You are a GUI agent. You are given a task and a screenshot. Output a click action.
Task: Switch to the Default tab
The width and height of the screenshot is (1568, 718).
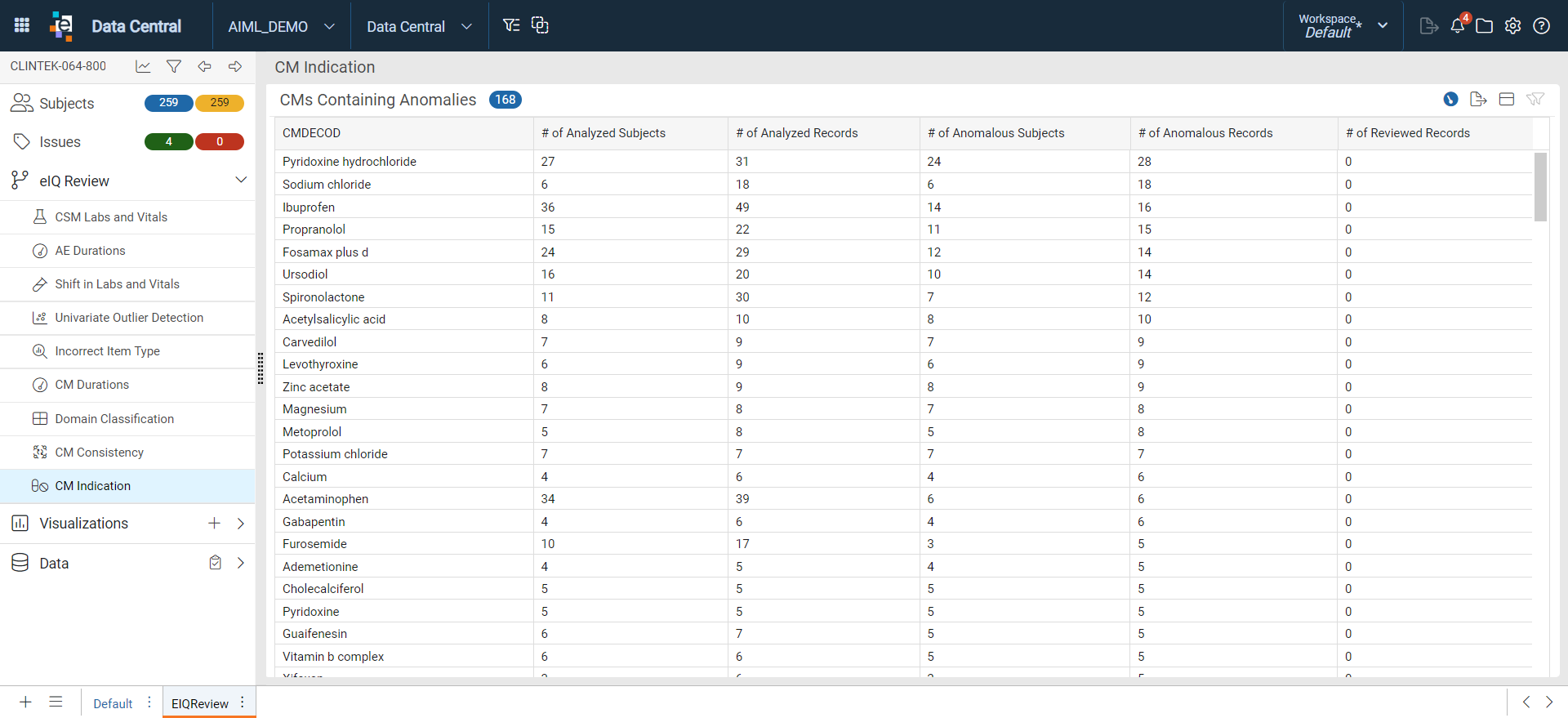113,703
